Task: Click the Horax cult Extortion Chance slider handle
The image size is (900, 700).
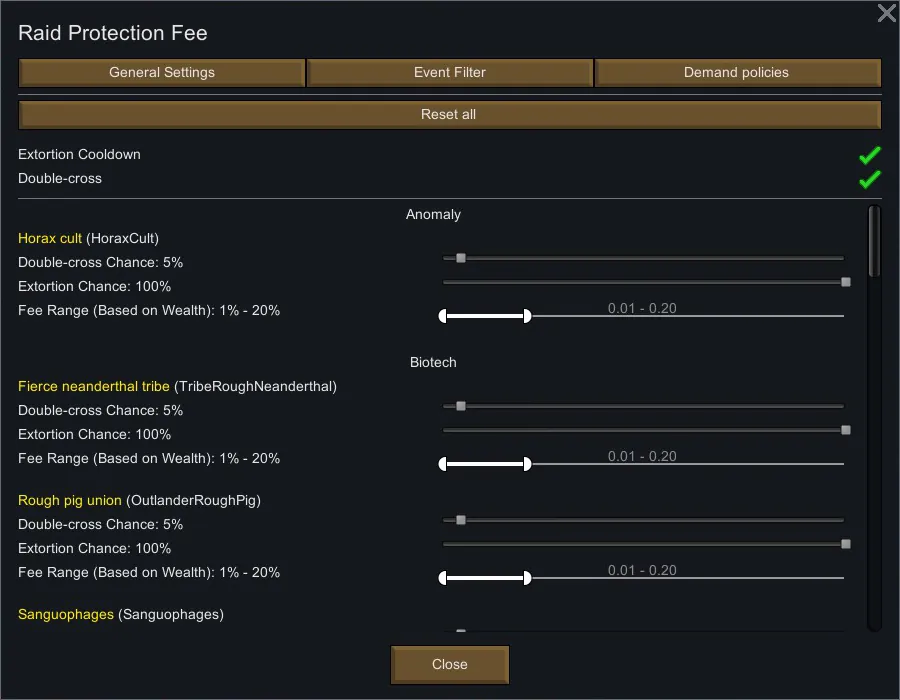Action: pyautogui.click(x=846, y=282)
